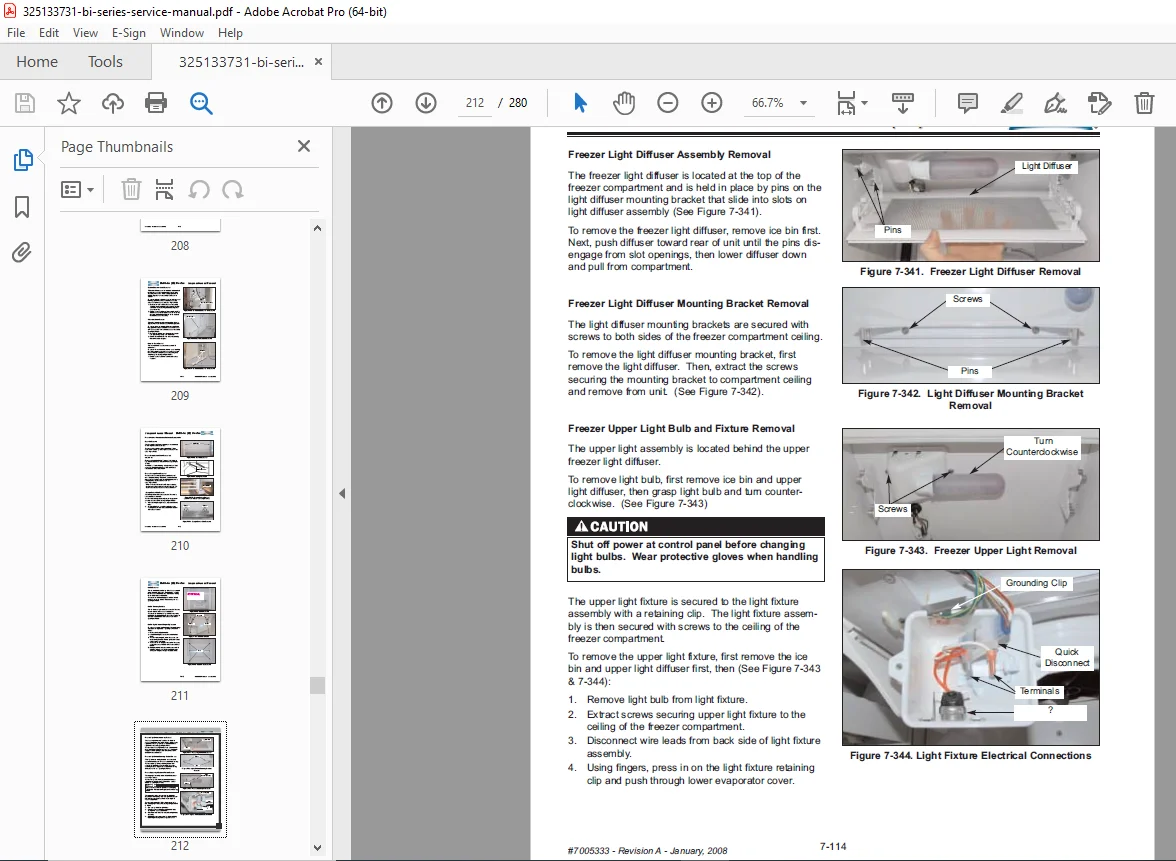The width and height of the screenshot is (1176, 861).
Task: Click the 'Figure 7-344. Light Fixture Electrical Connections' caption
Action: tap(970, 755)
